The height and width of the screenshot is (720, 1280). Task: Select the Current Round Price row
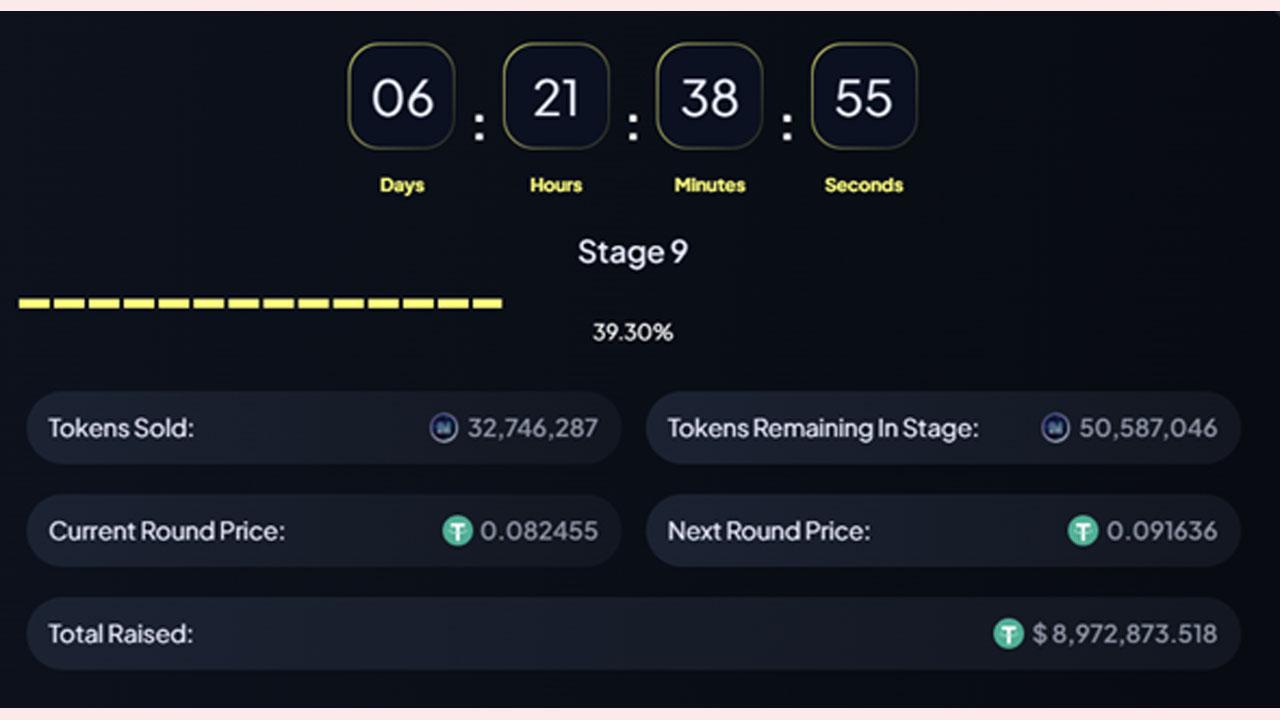324,531
